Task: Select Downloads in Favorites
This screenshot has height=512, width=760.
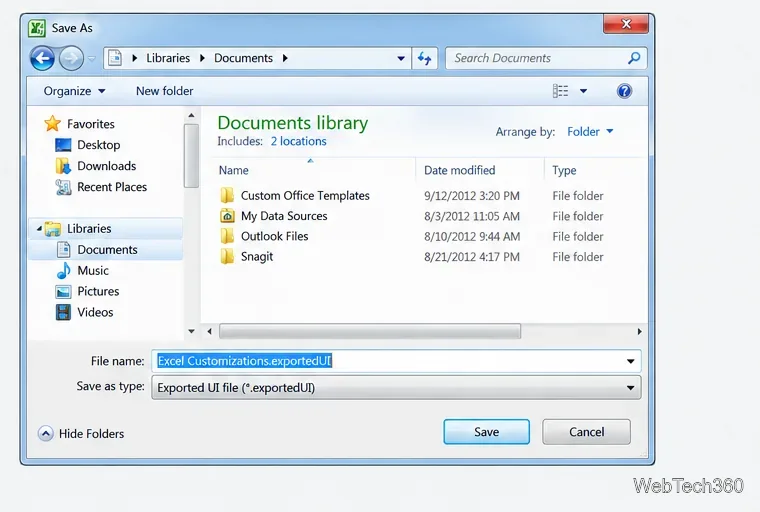Action: (107, 166)
